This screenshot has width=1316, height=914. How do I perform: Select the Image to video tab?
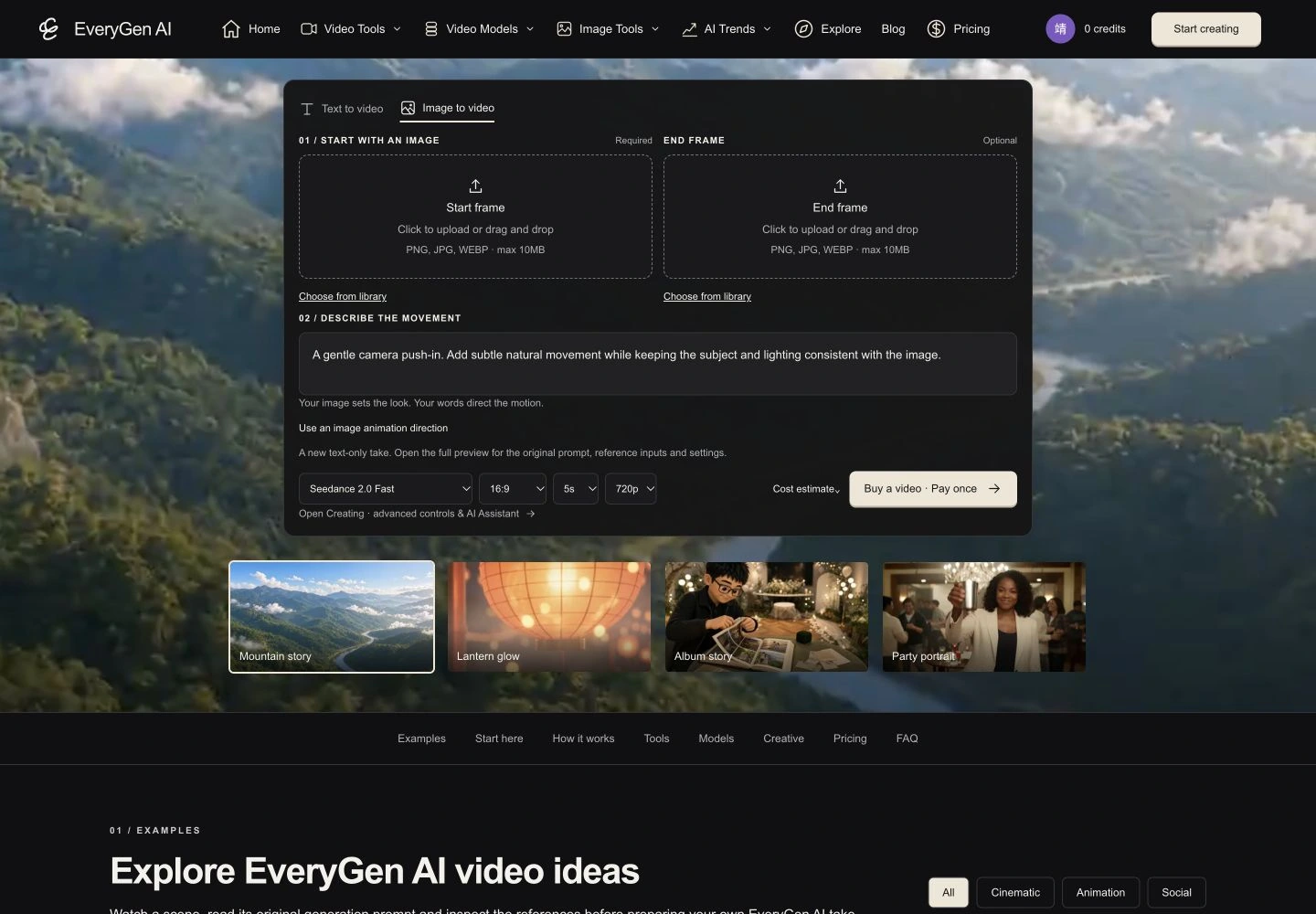(x=448, y=108)
